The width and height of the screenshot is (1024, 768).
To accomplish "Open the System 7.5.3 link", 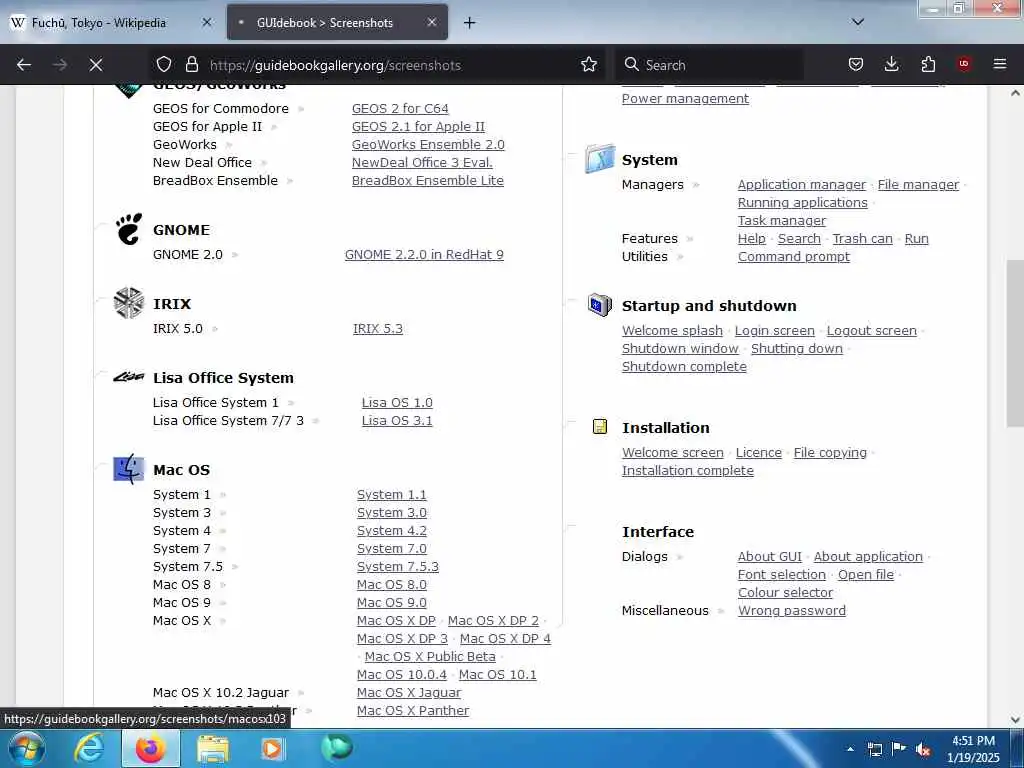I will click(x=397, y=567).
